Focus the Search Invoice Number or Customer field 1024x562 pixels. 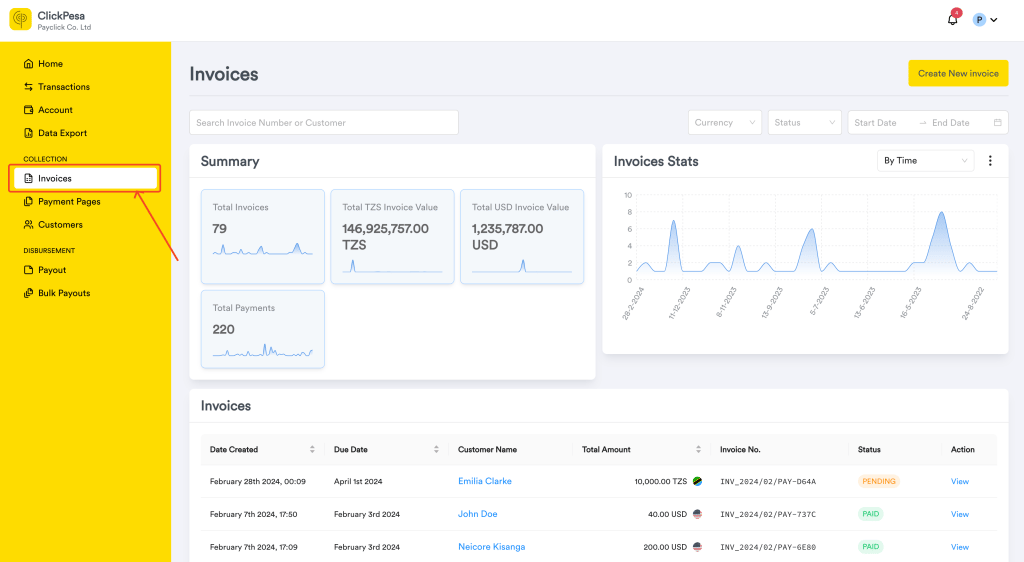(324, 123)
